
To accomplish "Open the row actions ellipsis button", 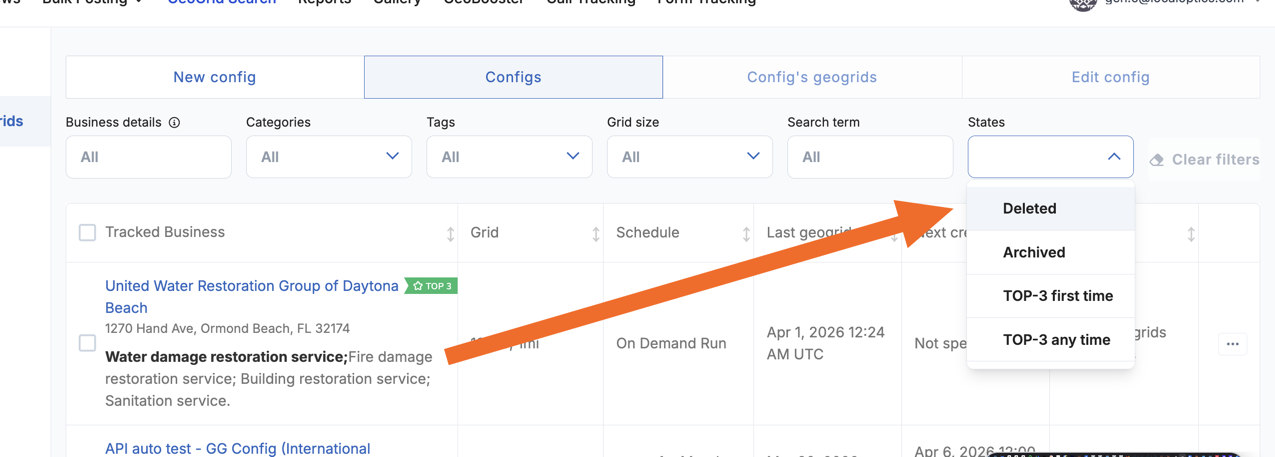I will (x=1232, y=344).
